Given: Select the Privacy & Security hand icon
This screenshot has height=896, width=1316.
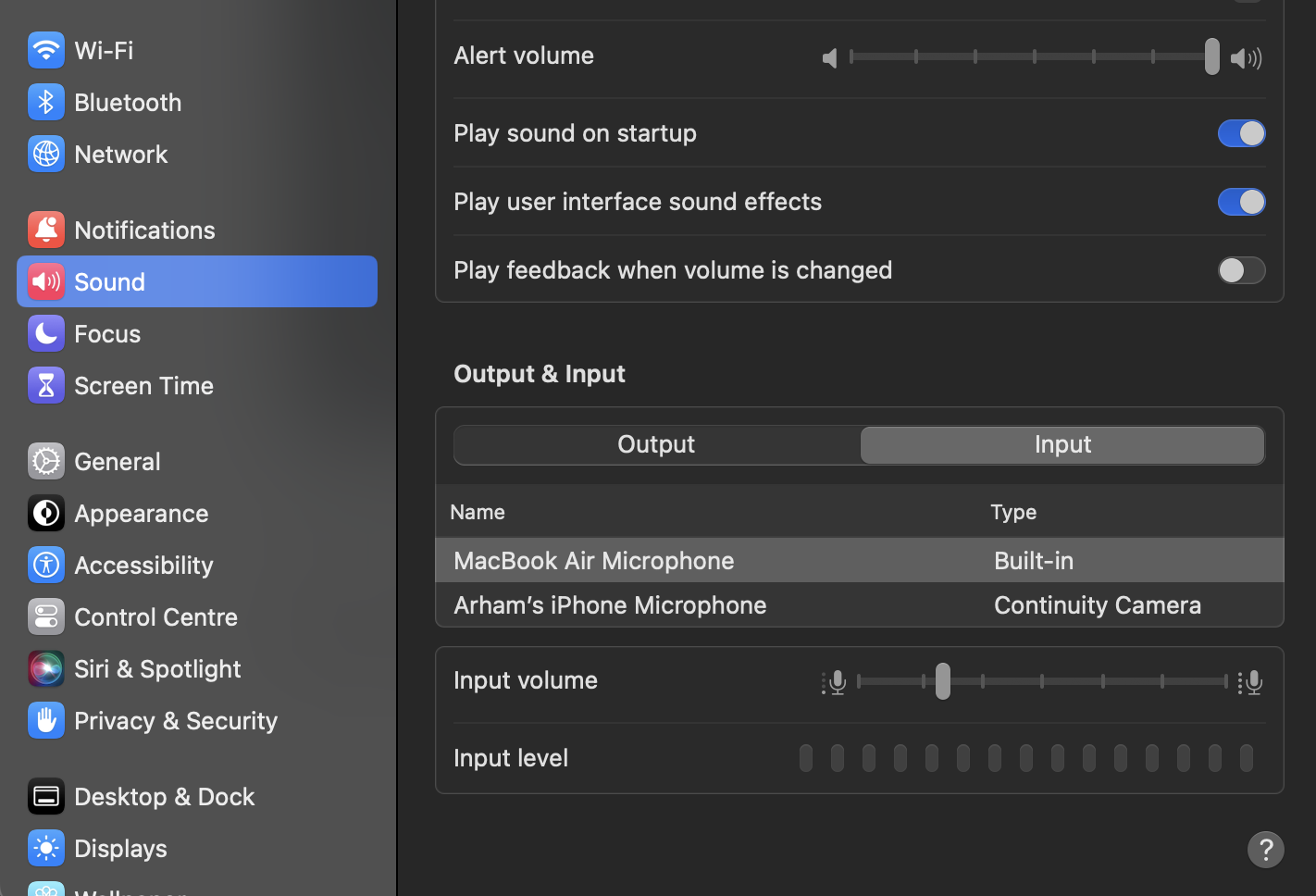Looking at the screenshot, I should (46, 720).
